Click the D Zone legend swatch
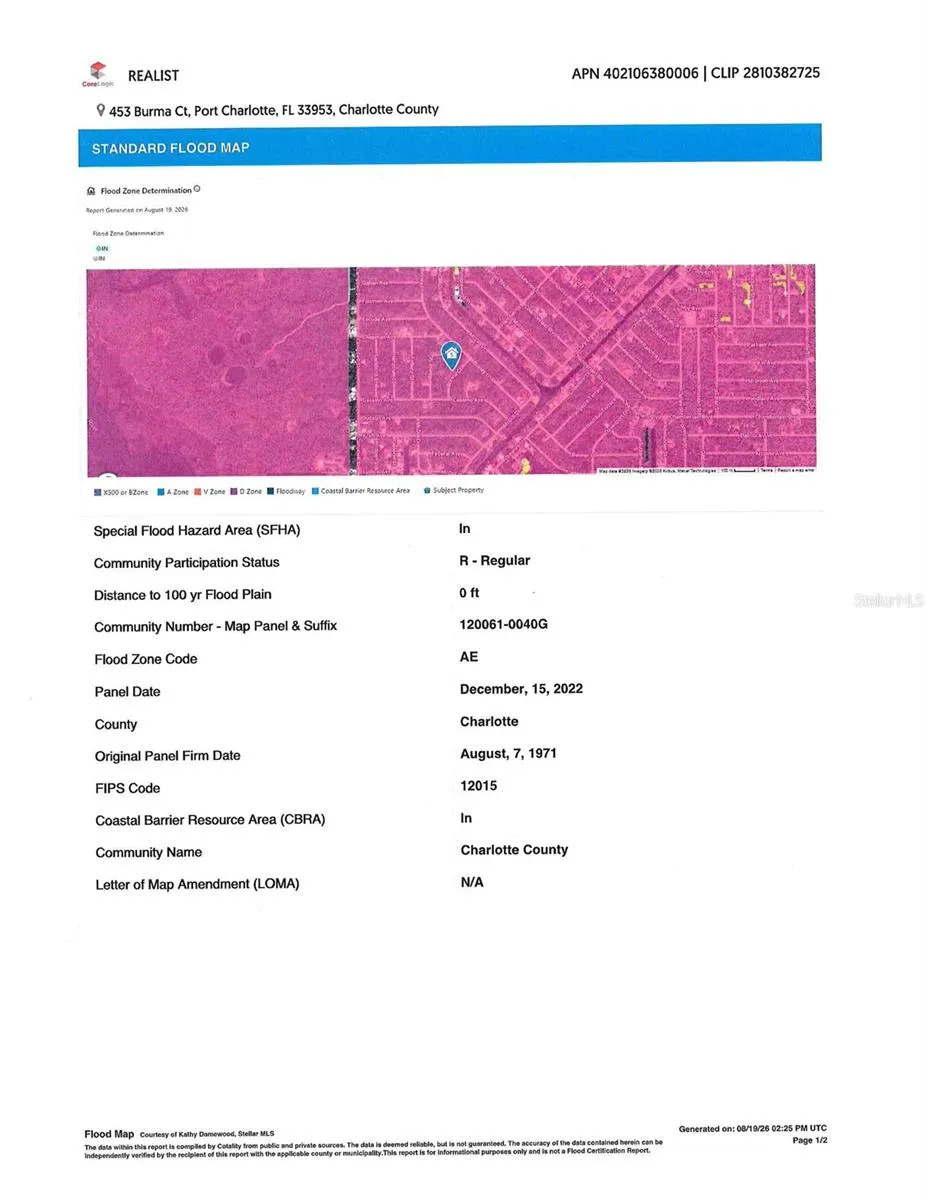Image resolution: width=927 pixels, height=1200 pixels. click(x=235, y=492)
